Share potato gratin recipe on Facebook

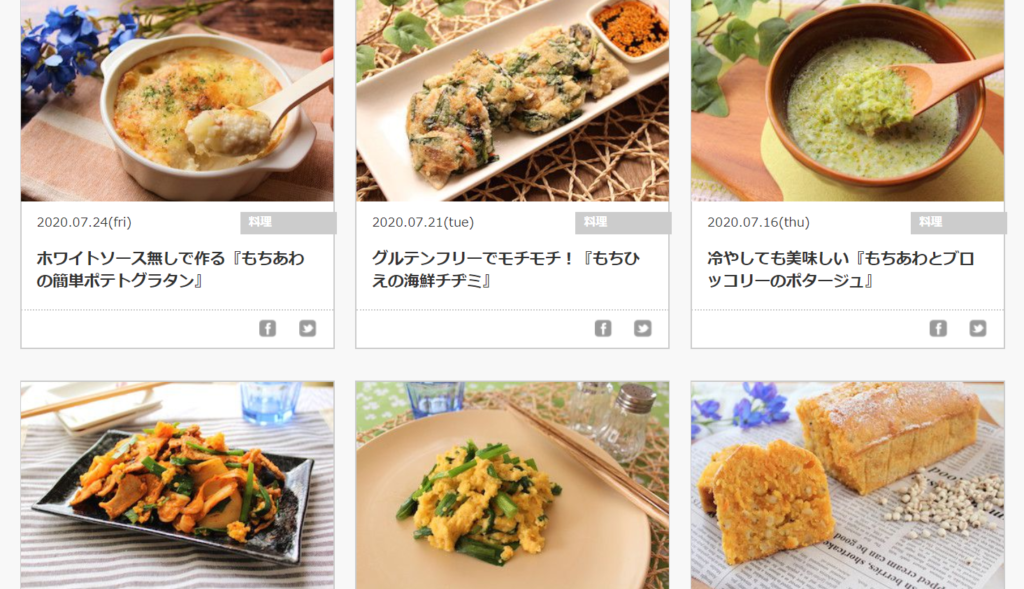[267, 328]
